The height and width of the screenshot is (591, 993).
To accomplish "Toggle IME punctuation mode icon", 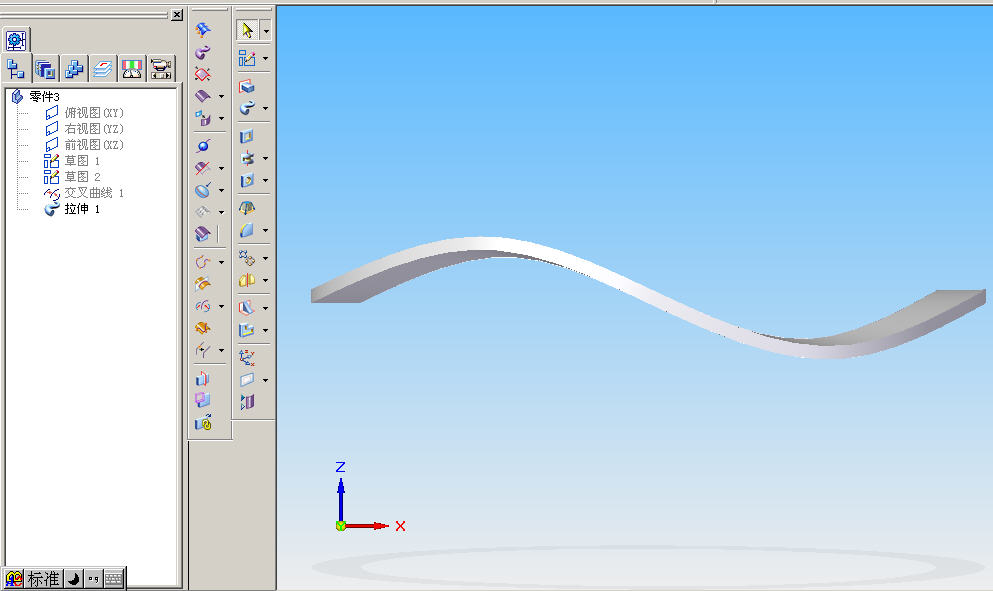I will (93, 578).
